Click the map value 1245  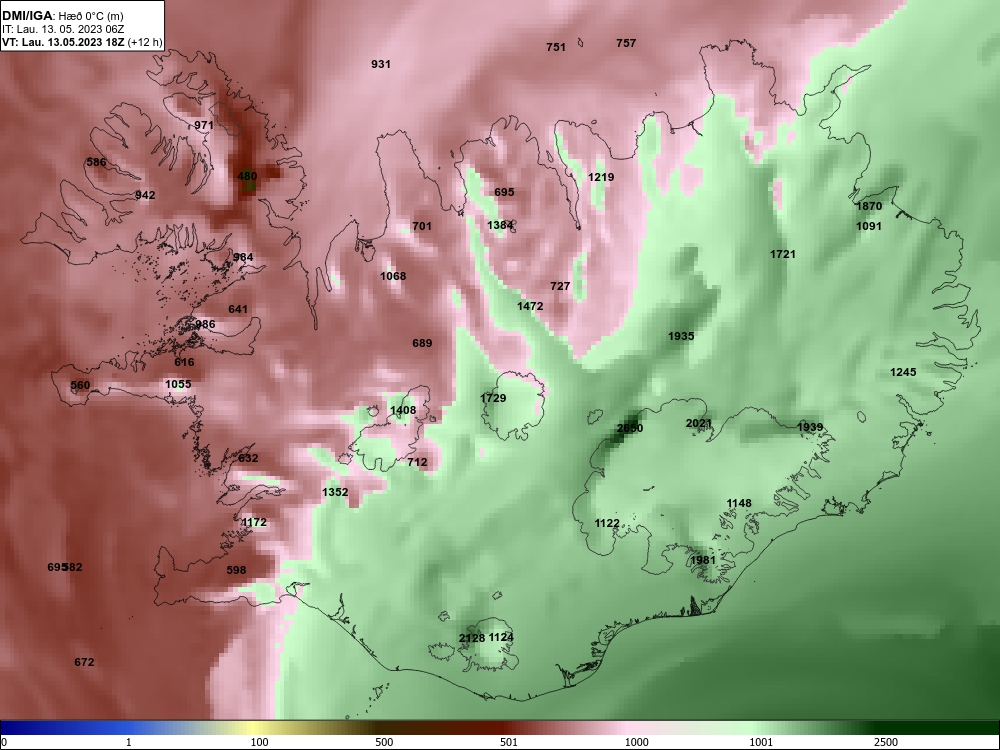click(x=903, y=372)
